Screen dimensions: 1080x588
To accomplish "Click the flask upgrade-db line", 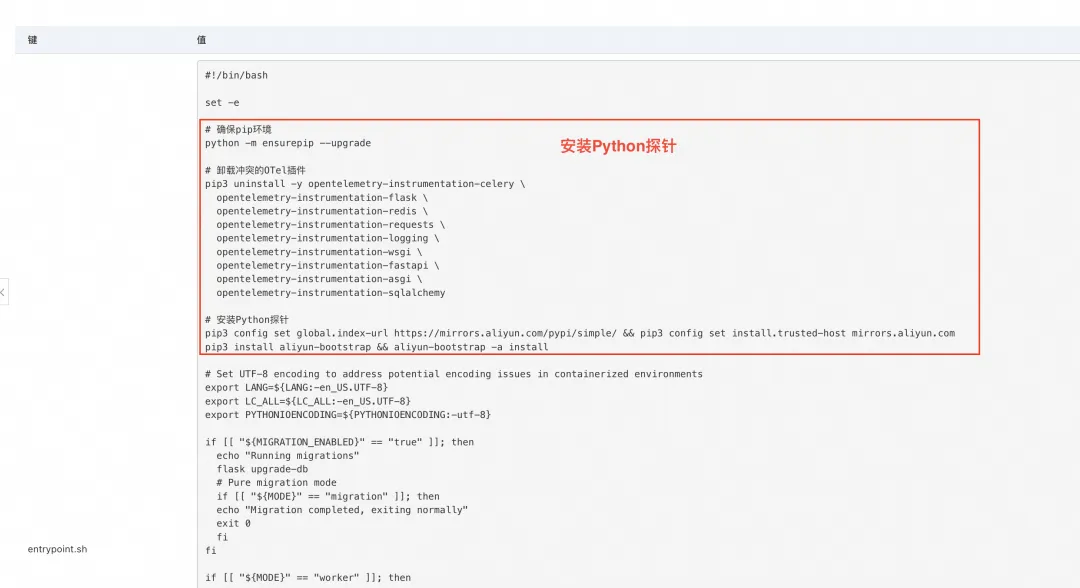I will [262, 469].
